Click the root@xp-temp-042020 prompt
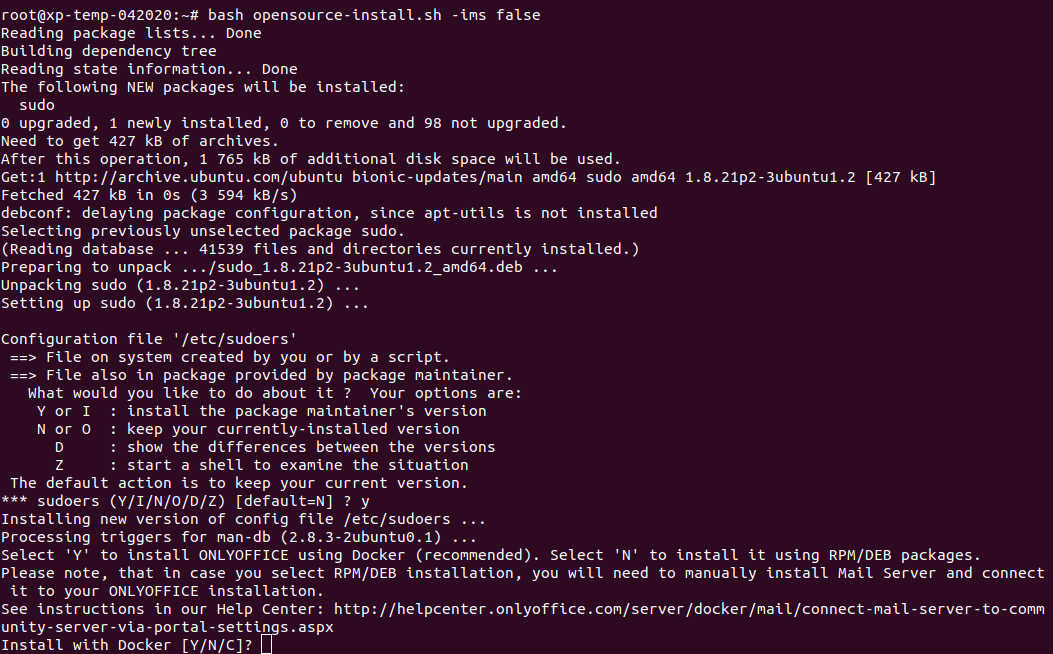Viewport: 1053px width, 654px height. click(99, 15)
